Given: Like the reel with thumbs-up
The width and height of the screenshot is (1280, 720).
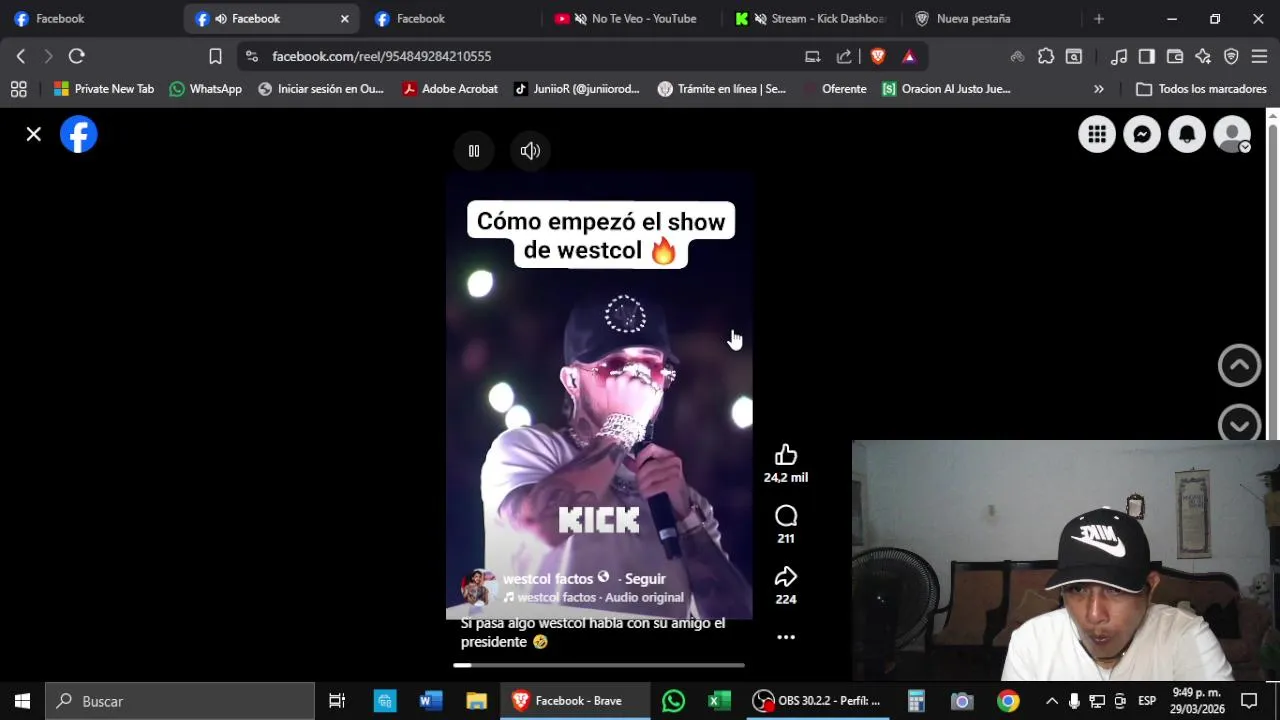Looking at the screenshot, I should coord(786,455).
